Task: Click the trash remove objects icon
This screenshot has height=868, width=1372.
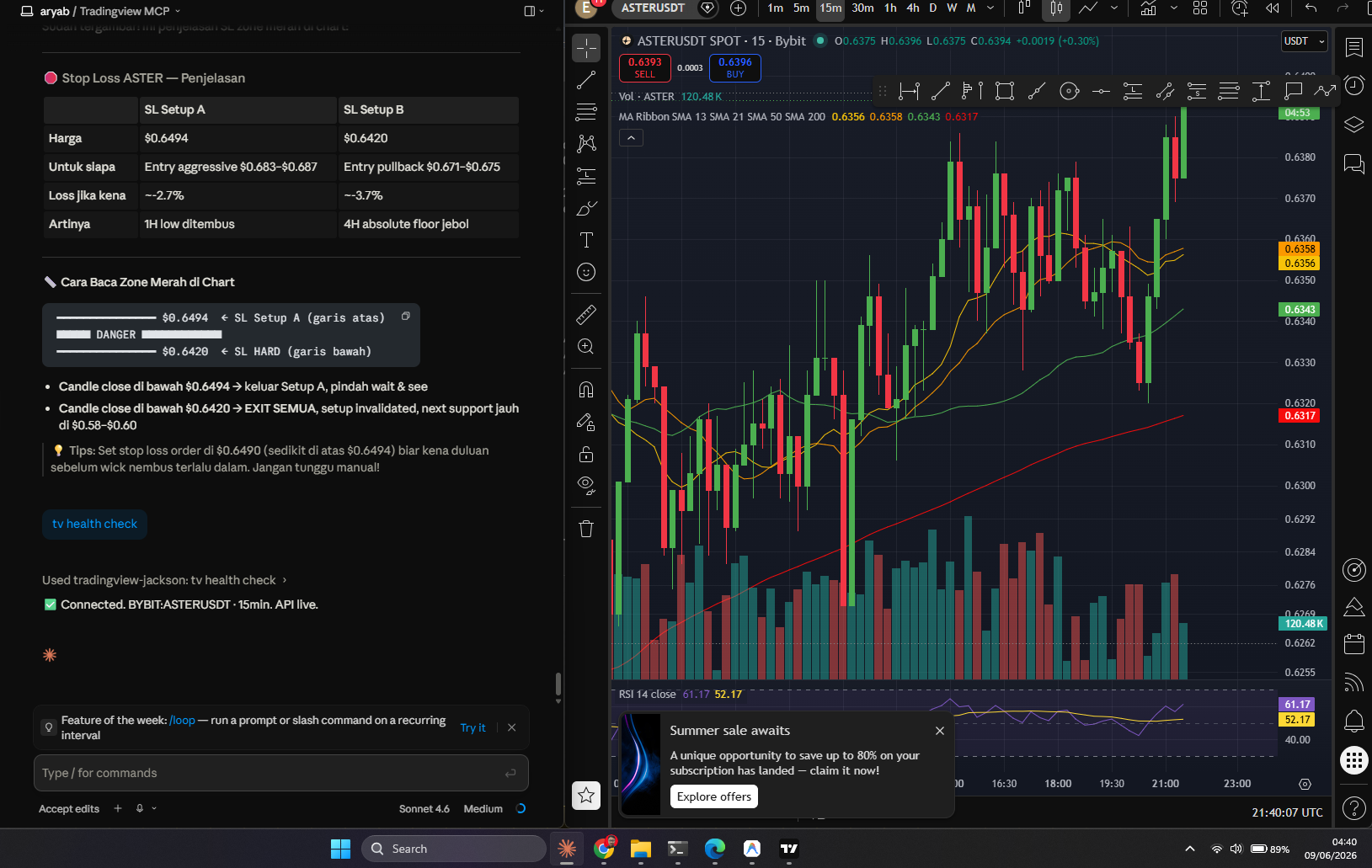Action: point(586,529)
